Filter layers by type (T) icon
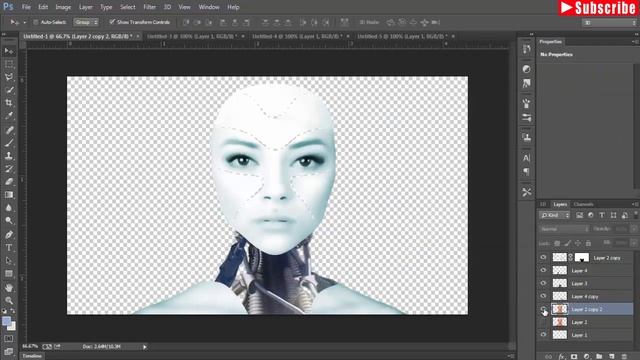Screen dimensions: 640x360 point(602,215)
